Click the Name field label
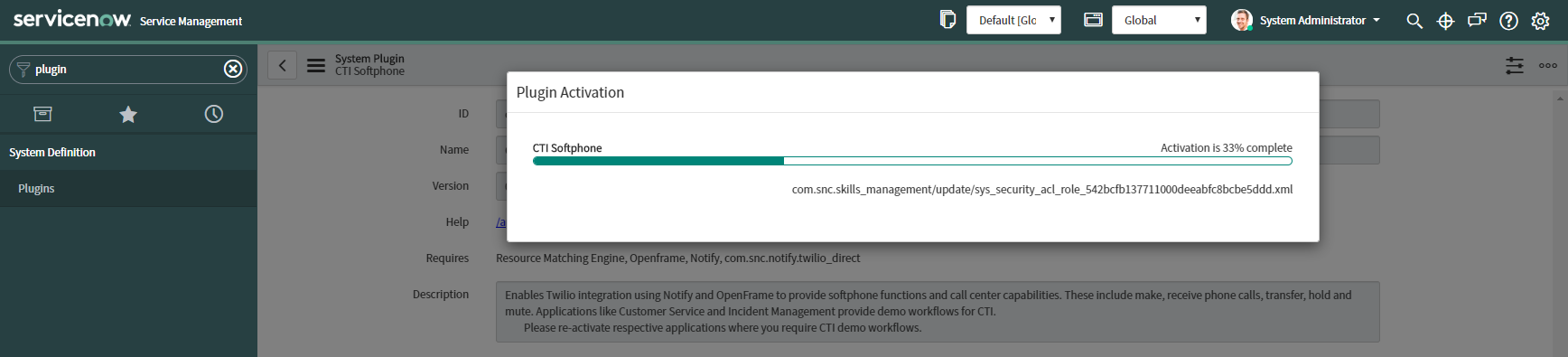The height and width of the screenshot is (357, 1568). 454,150
